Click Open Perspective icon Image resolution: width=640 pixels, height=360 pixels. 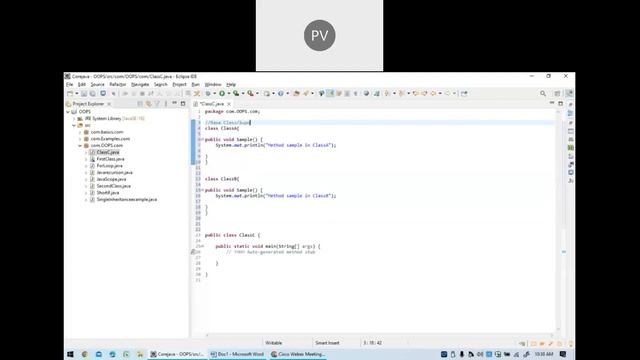coord(557,93)
